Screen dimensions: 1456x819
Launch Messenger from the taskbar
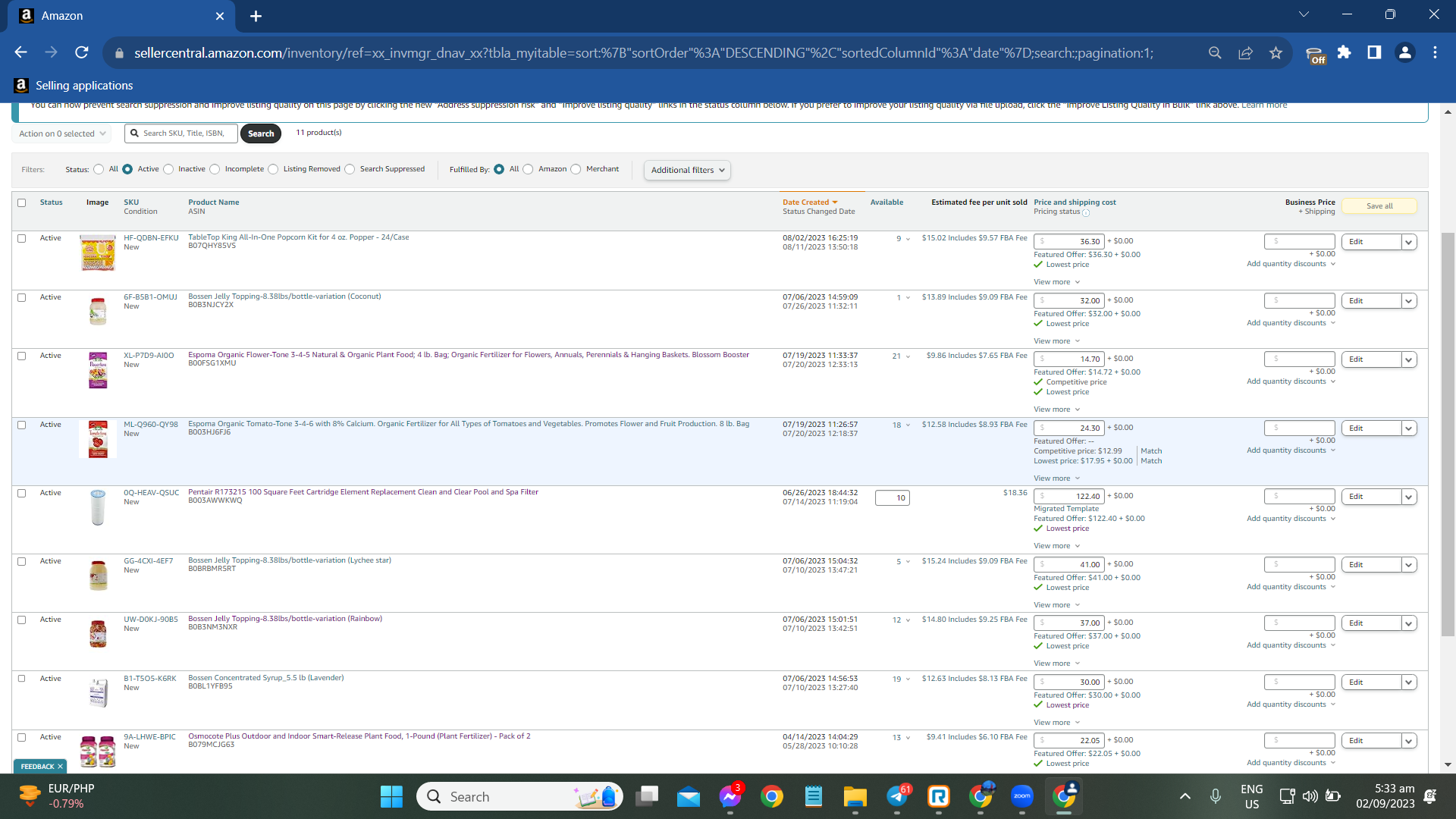[x=730, y=796]
